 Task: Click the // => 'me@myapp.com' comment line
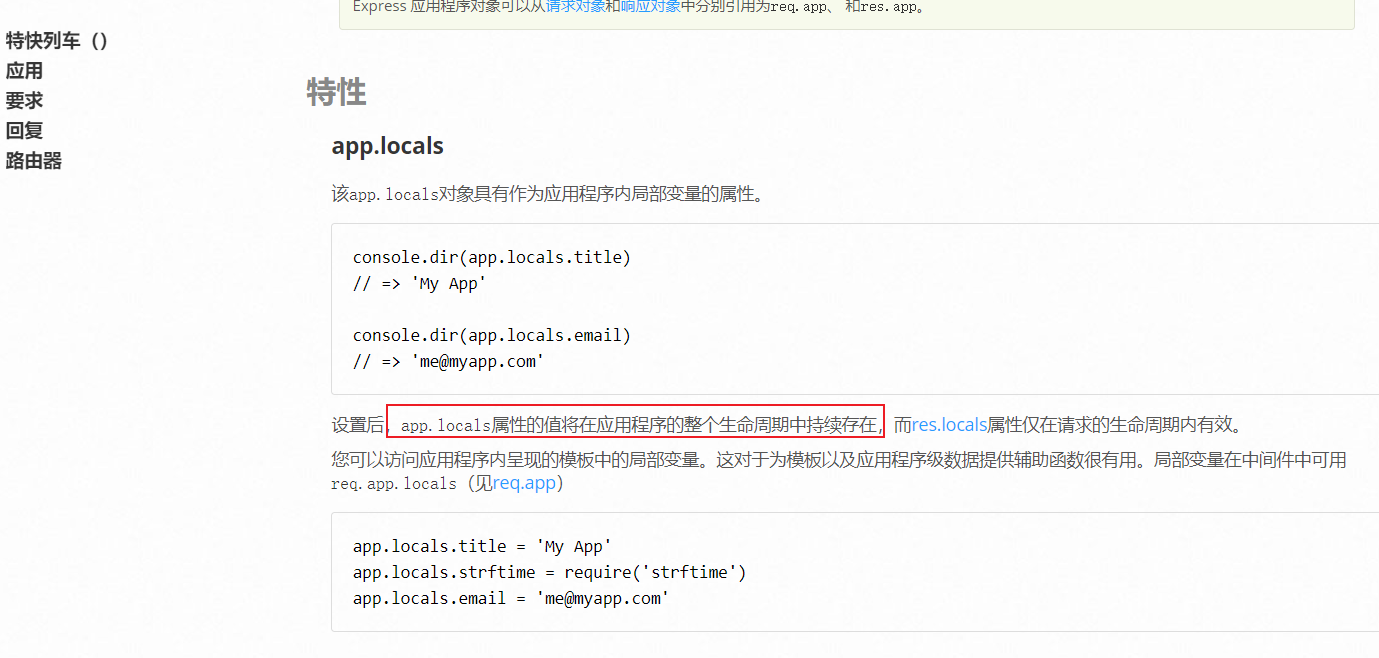[x=448, y=361]
